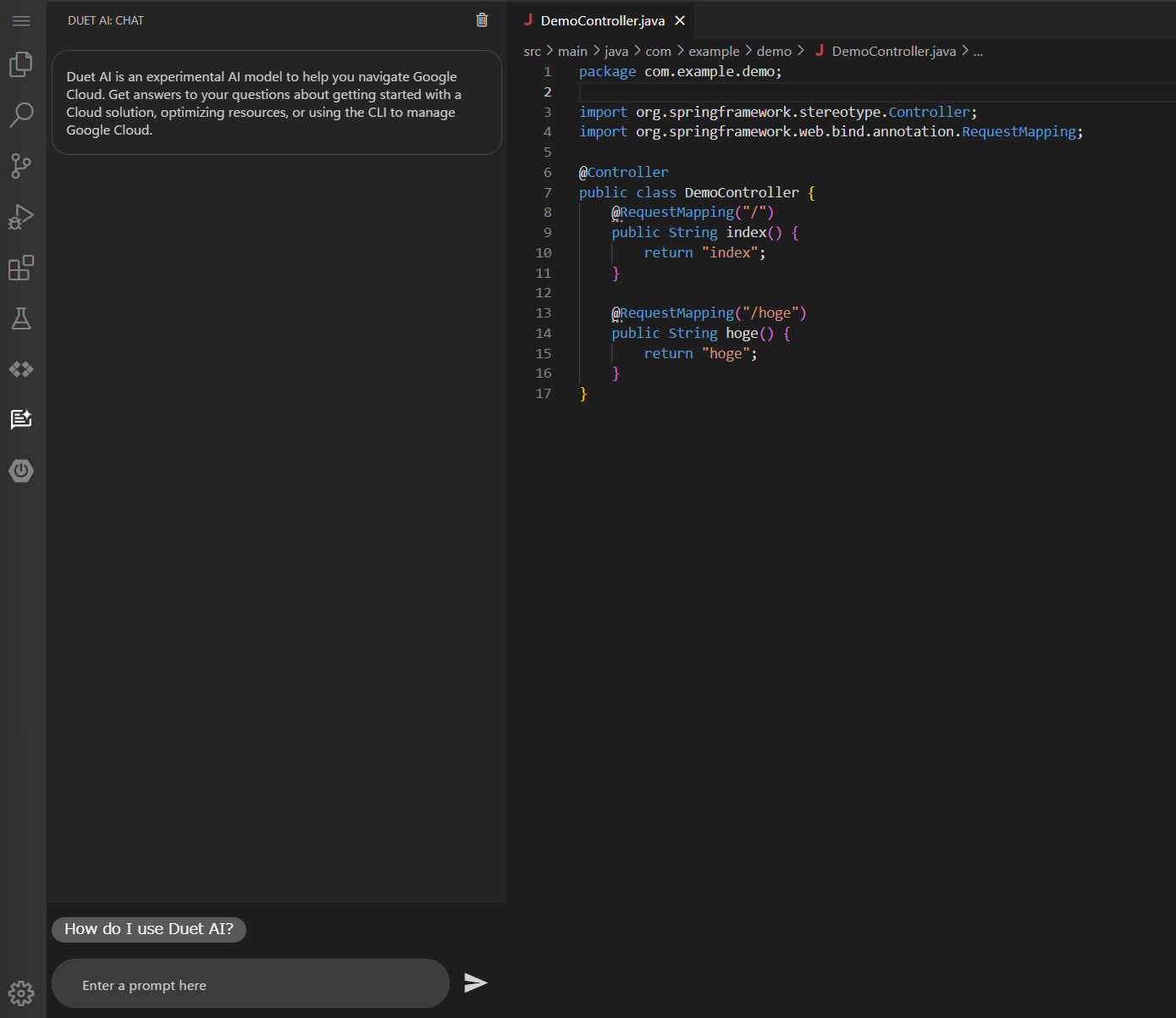Open the Run and Debug view

click(21, 217)
